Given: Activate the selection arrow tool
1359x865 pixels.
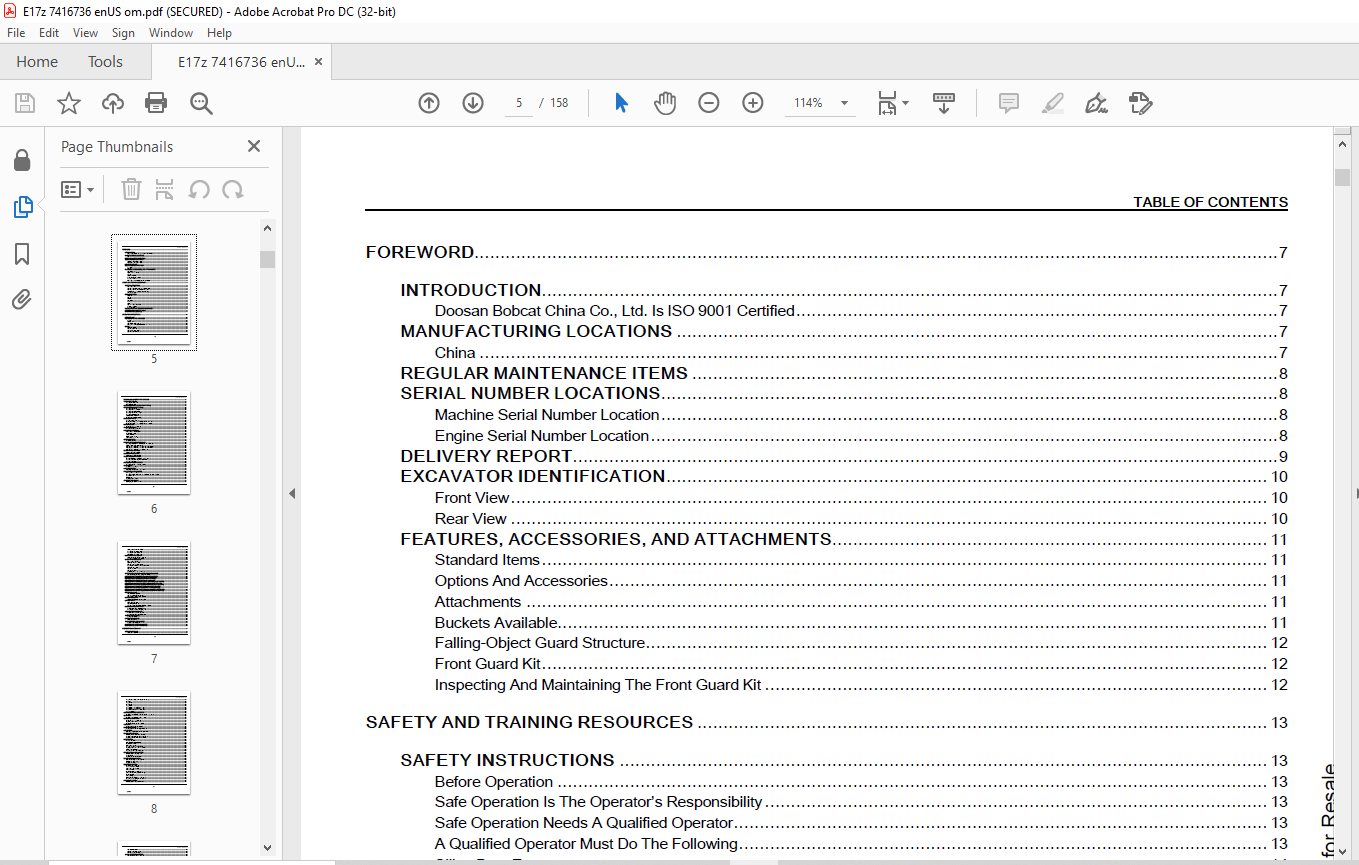Looking at the screenshot, I should (621, 103).
